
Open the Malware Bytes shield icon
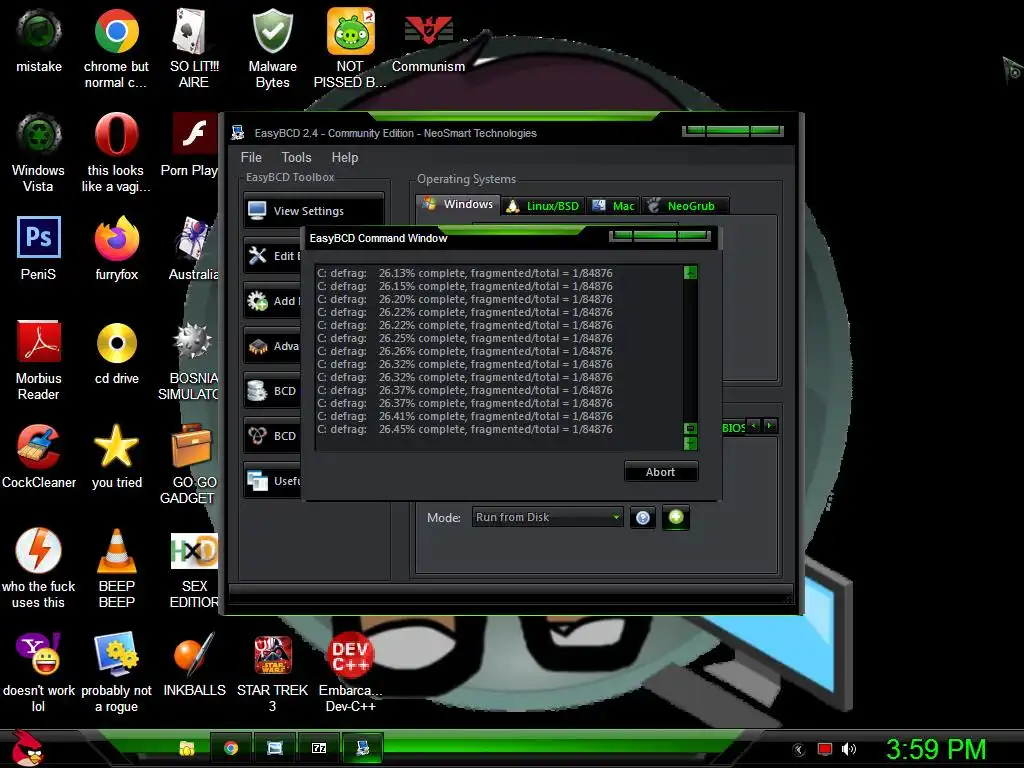(x=272, y=48)
